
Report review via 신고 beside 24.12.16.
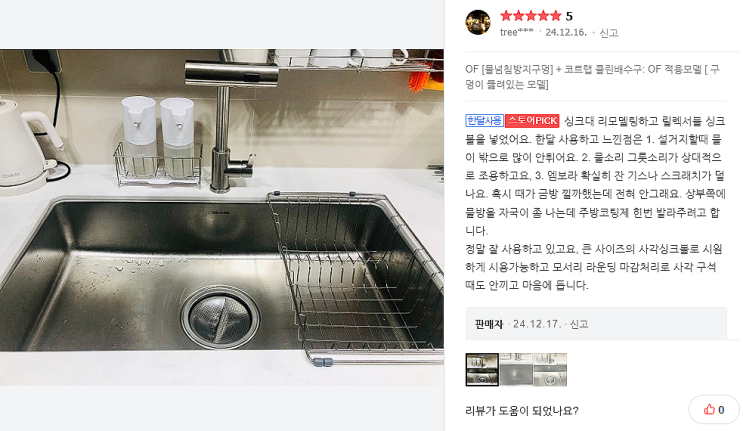point(609,33)
